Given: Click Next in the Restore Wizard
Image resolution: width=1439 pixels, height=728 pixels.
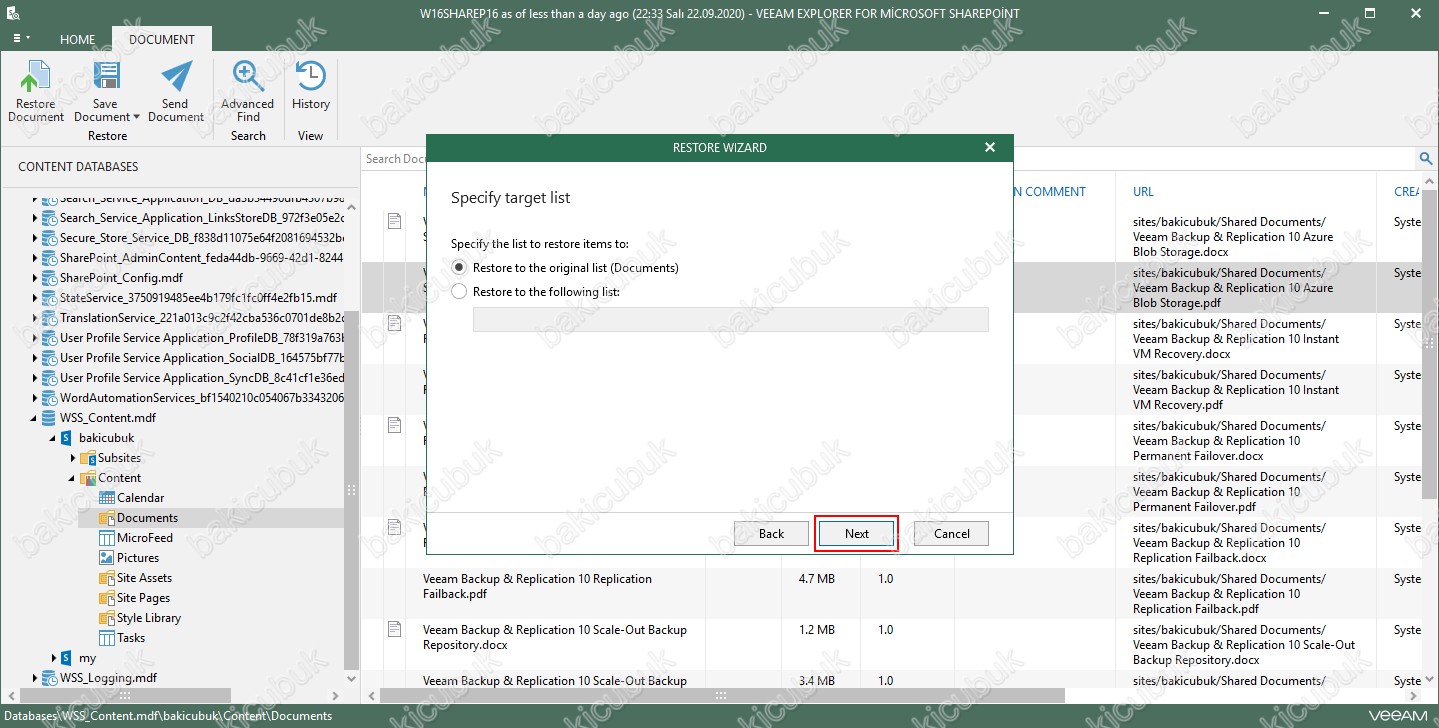Looking at the screenshot, I should coord(857,534).
